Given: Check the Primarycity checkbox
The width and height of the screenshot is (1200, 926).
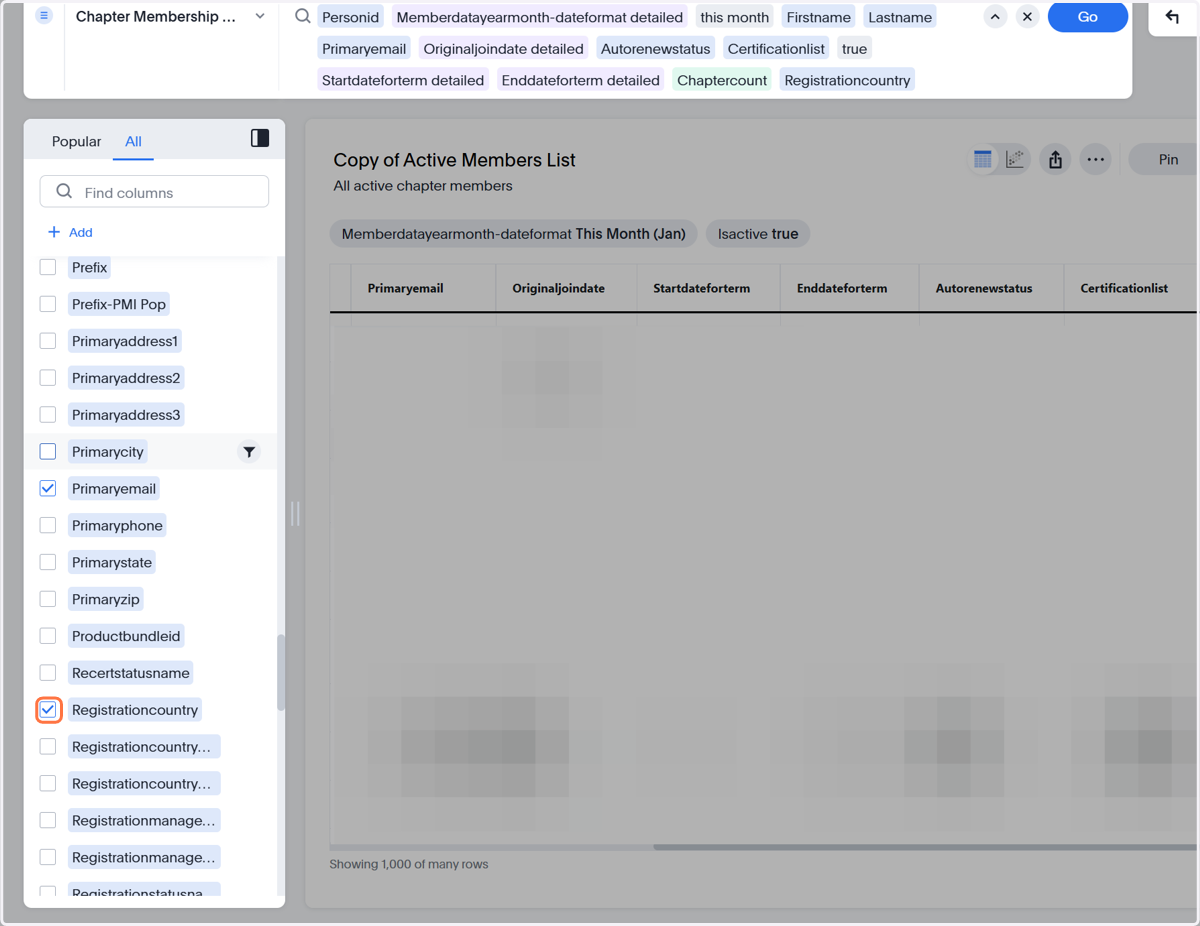Looking at the screenshot, I should click(48, 452).
